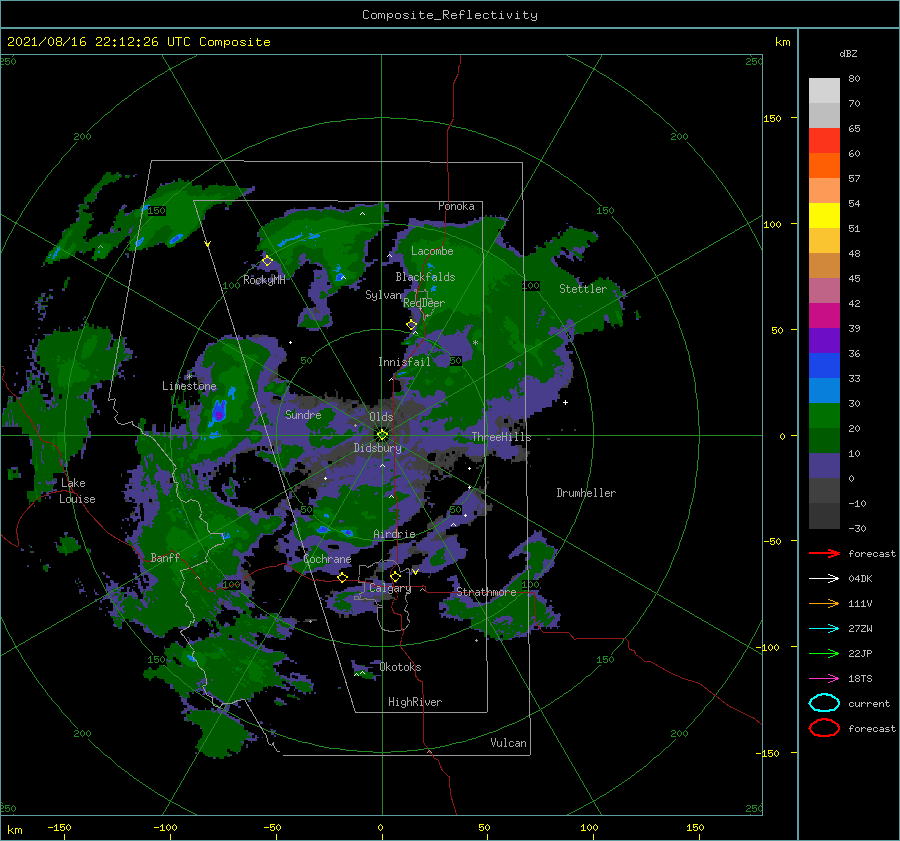Click the yellow diamond marker below RedDeer
Screen dimensions: 900x841
click(x=412, y=325)
